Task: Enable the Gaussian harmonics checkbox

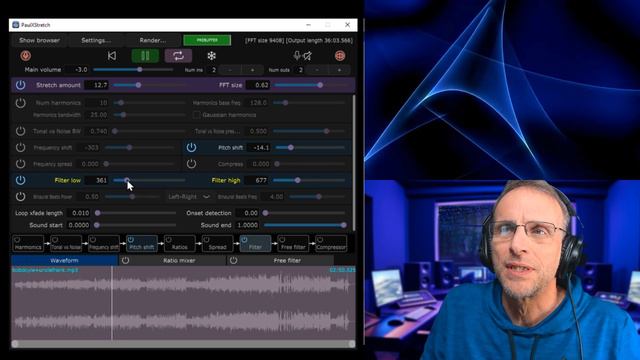Action: pos(196,115)
